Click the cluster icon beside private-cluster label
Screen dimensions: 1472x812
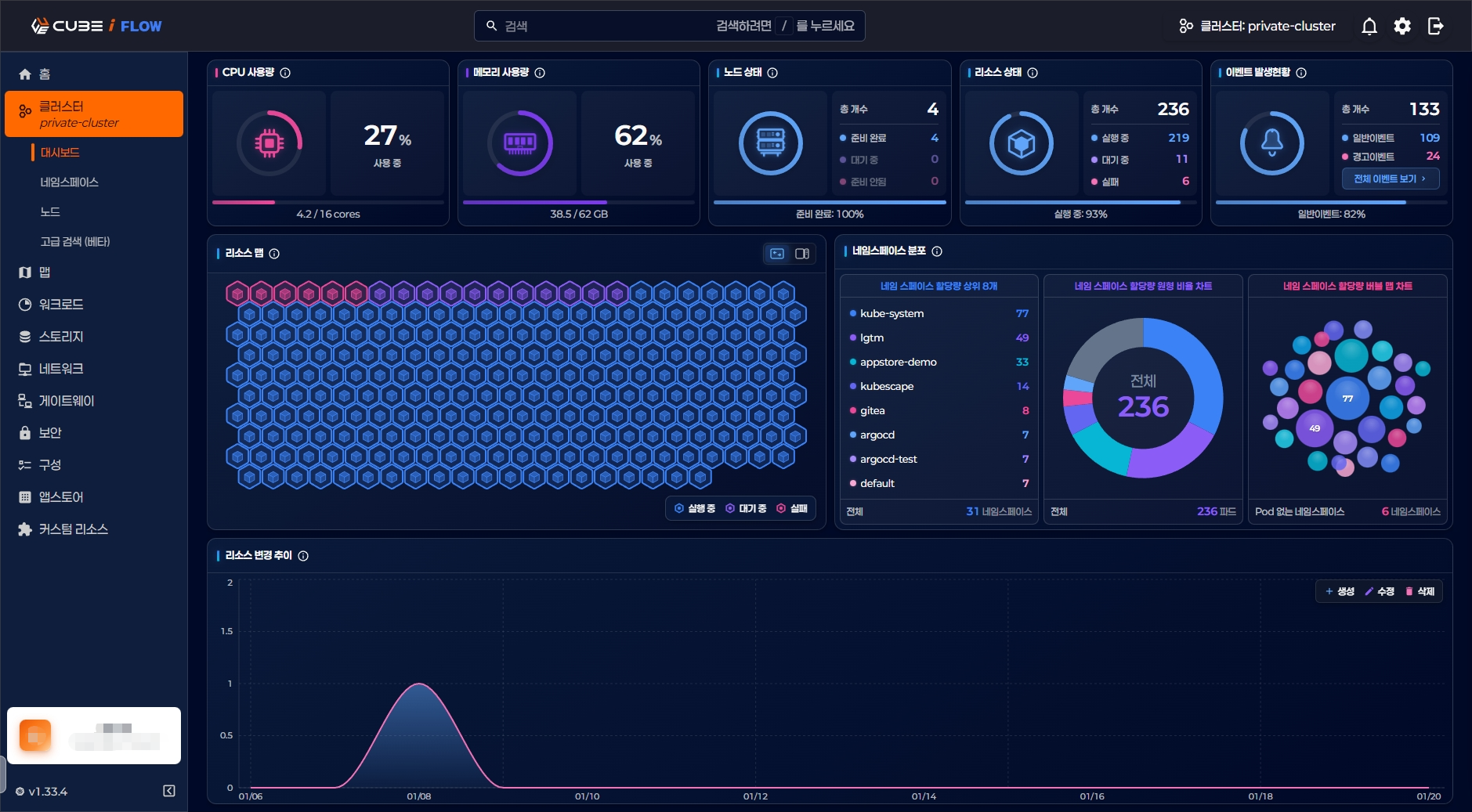[1186, 26]
